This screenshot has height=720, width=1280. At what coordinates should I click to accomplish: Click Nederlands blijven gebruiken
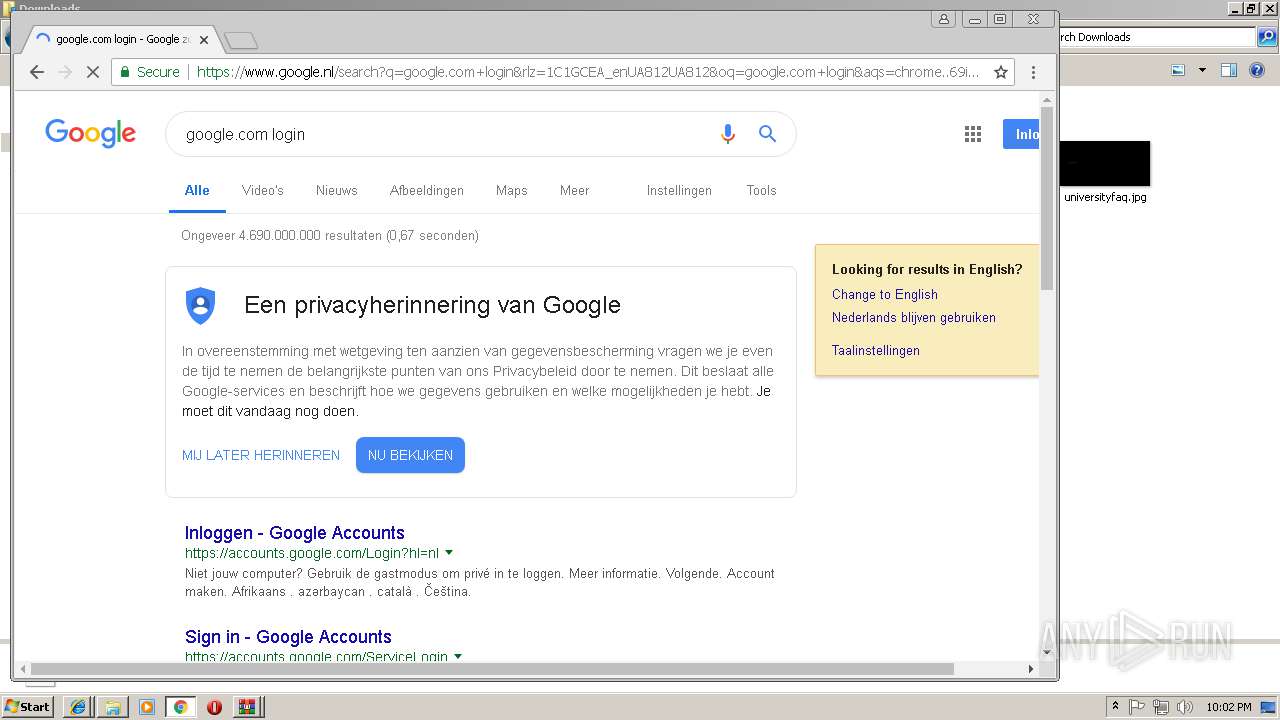(914, 317)
